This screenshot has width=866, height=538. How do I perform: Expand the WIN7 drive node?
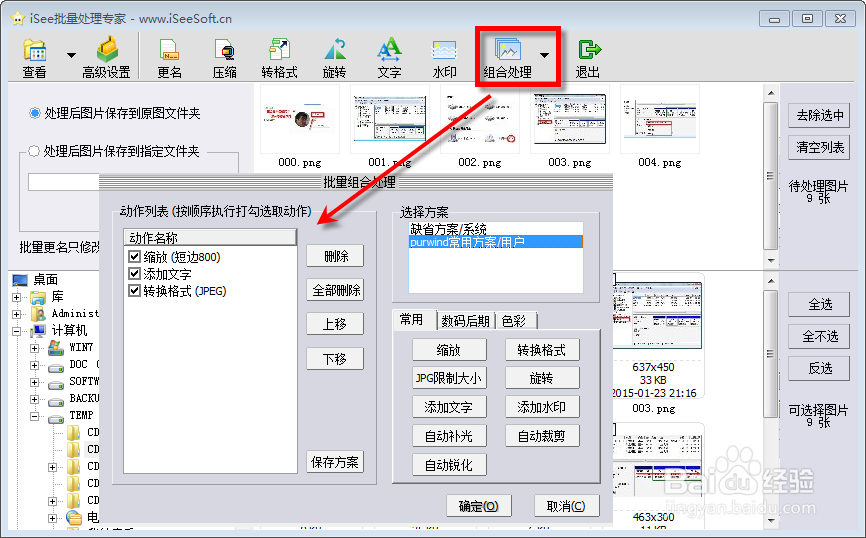tap(34, 348)
